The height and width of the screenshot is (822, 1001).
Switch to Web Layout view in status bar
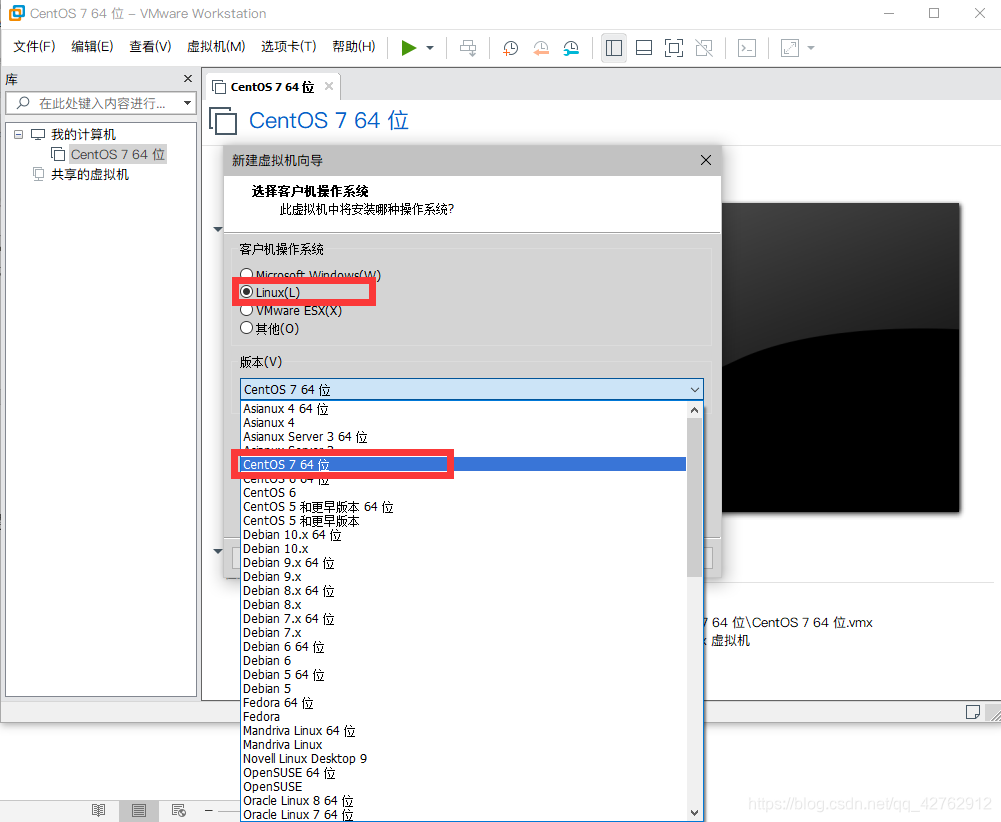[x=179, y=811]
